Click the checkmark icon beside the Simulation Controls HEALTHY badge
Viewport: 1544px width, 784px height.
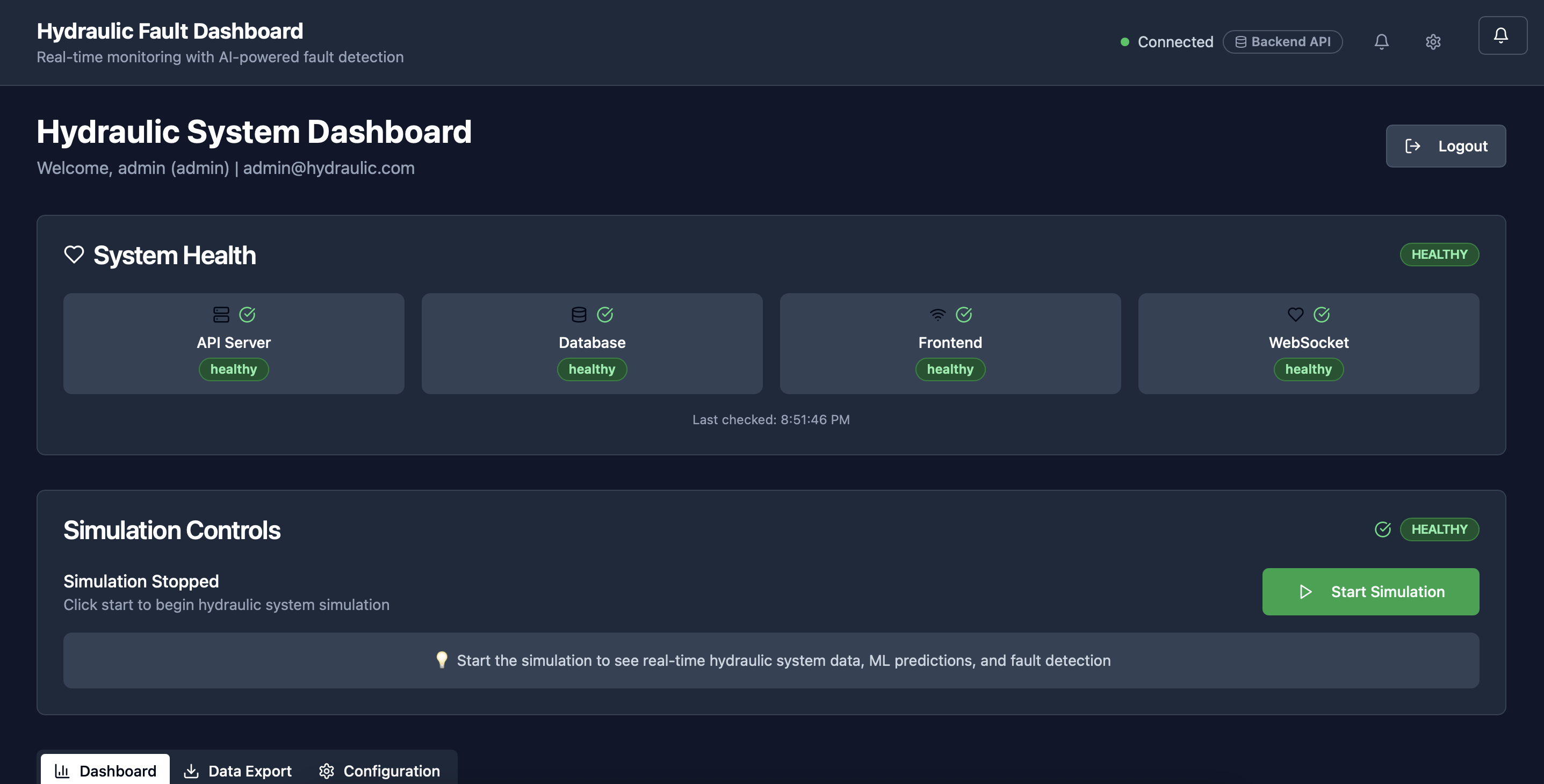click(1382, 529)
